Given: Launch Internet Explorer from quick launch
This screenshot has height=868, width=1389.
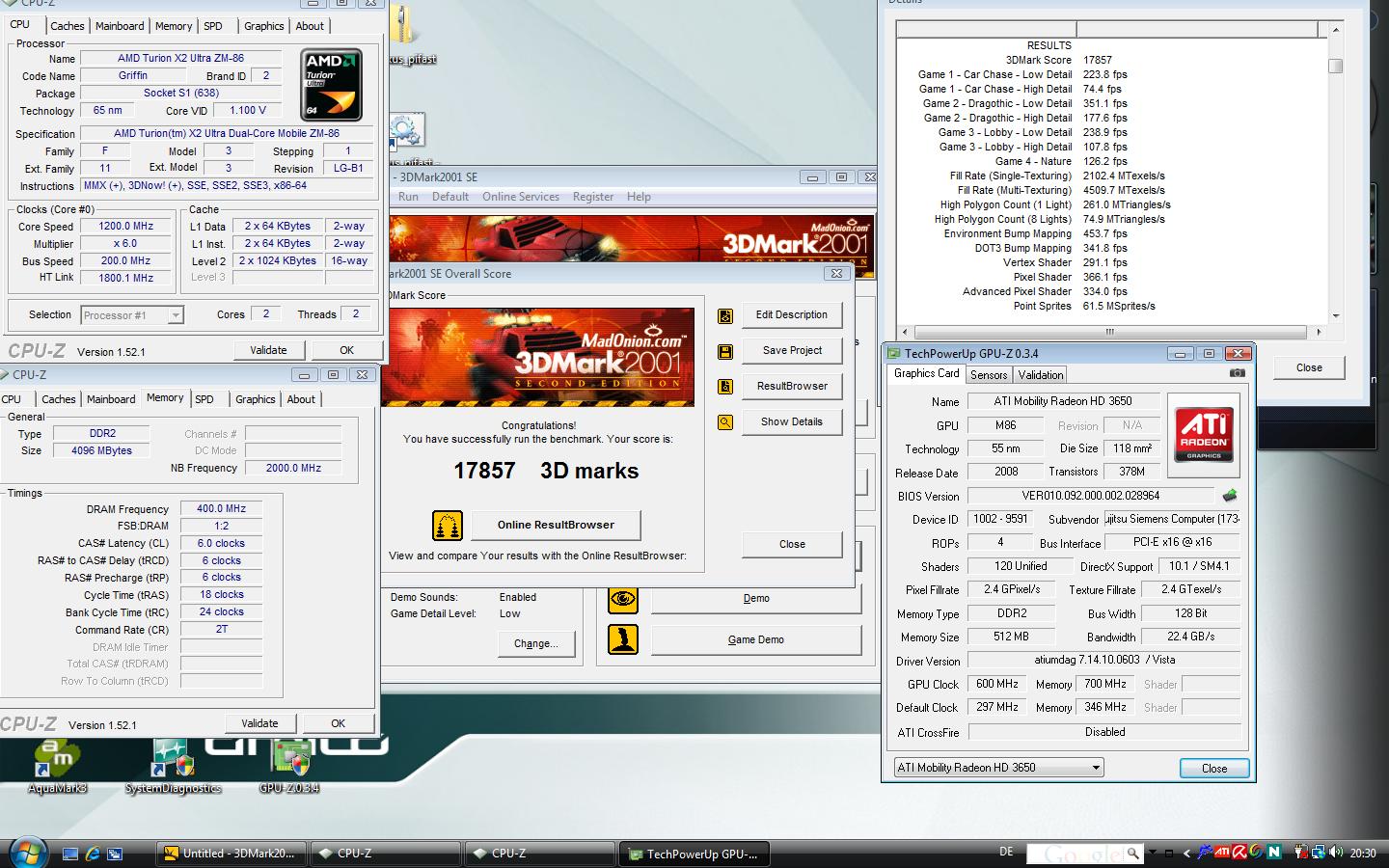Looking at the screenshot, I should (93, 854).
